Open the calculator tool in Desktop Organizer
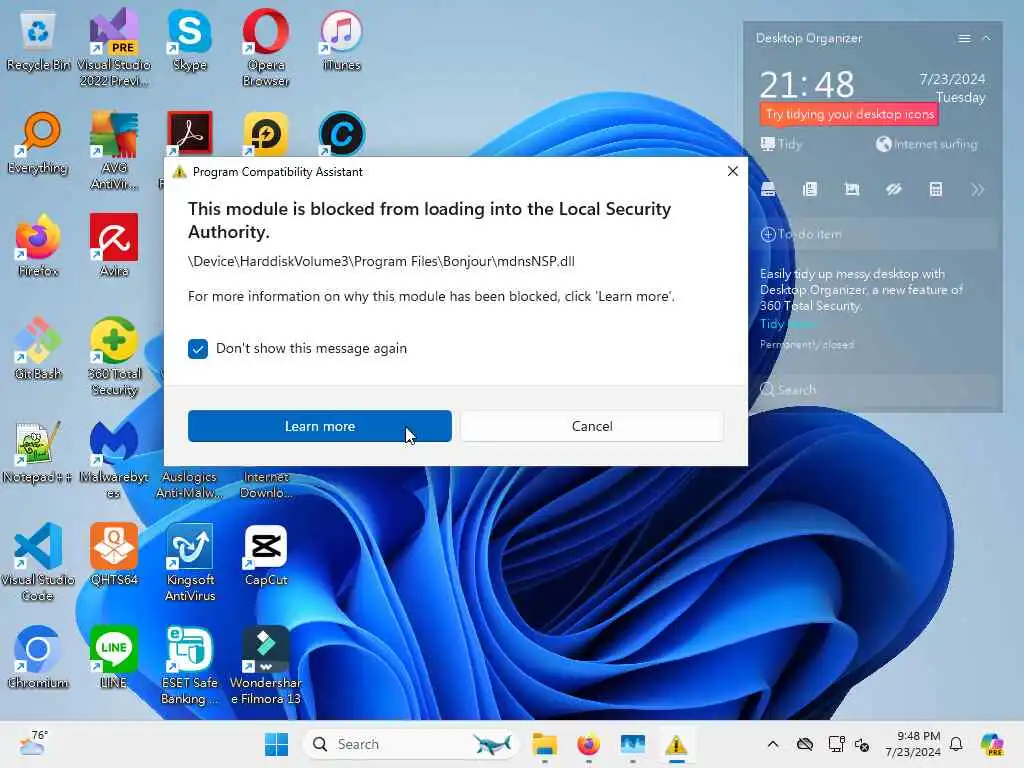Screen dimensions: 1024x768 [935, 189]
